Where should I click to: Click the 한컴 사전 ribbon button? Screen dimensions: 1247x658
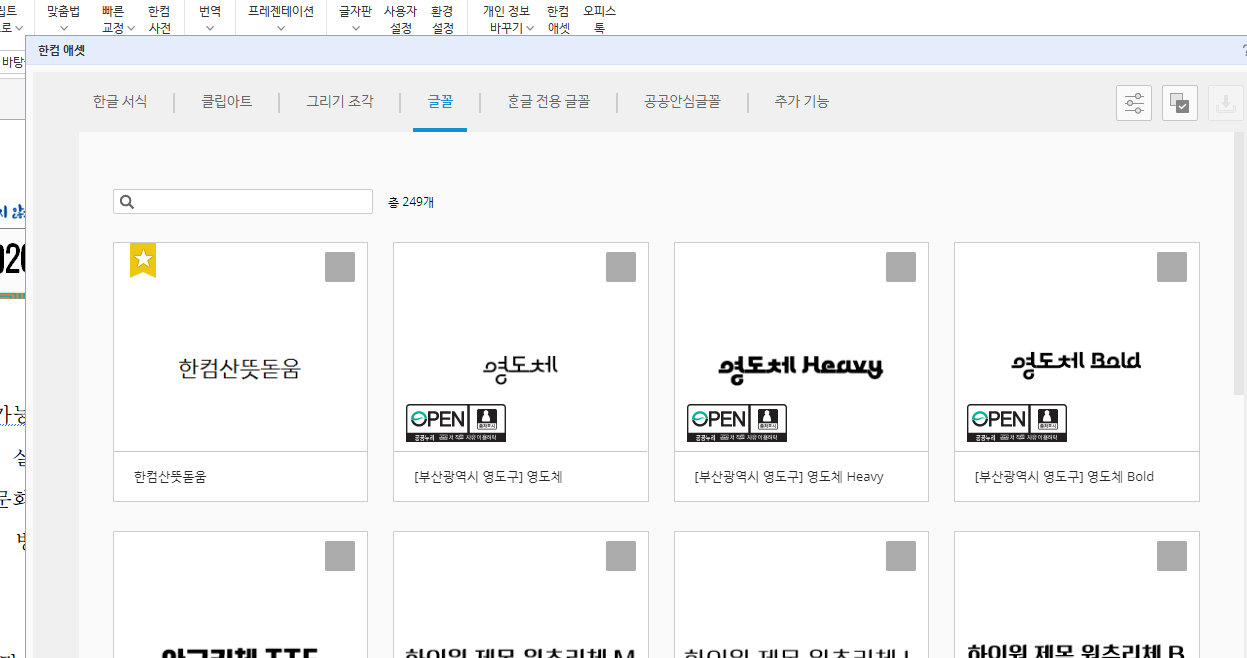pos(159,18)
